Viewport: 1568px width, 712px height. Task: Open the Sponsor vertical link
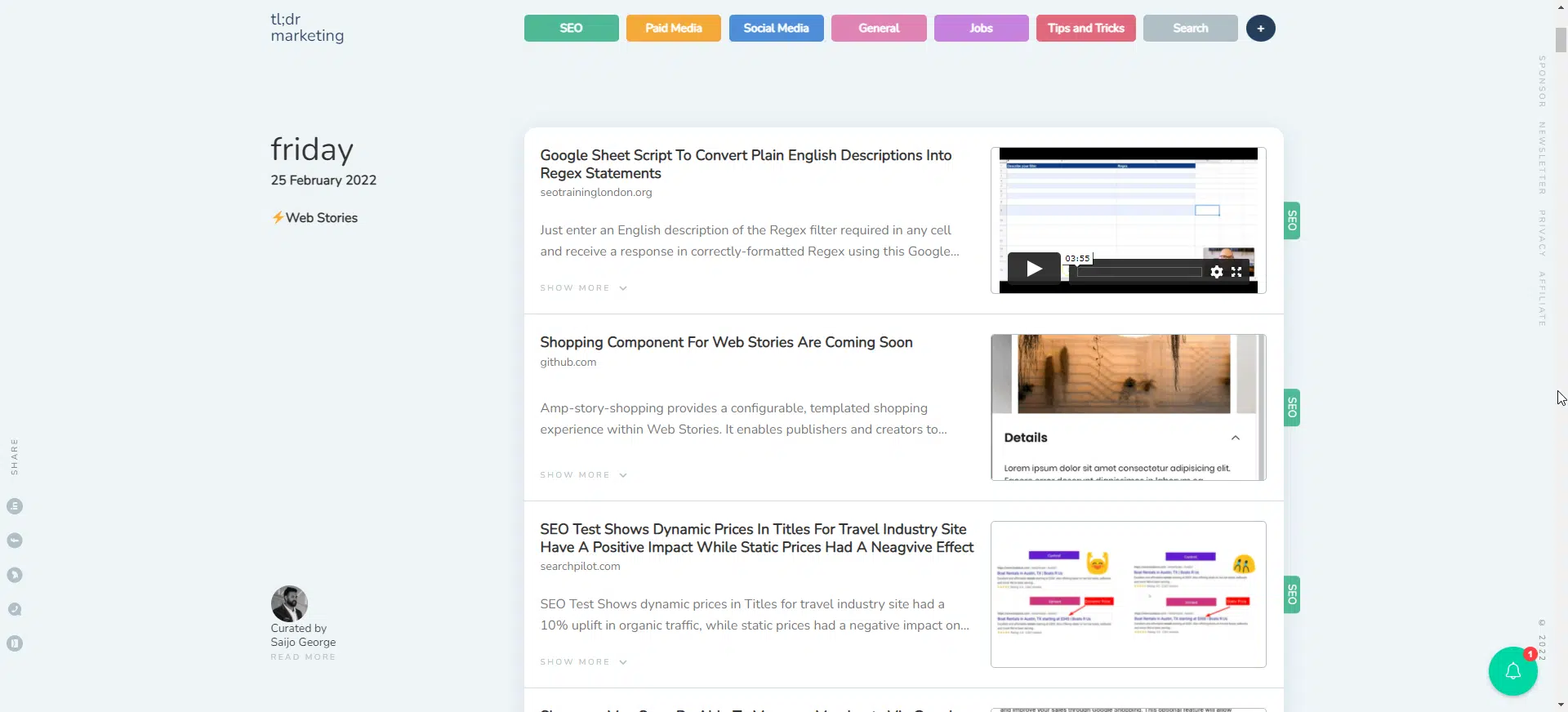[1542, 82]
